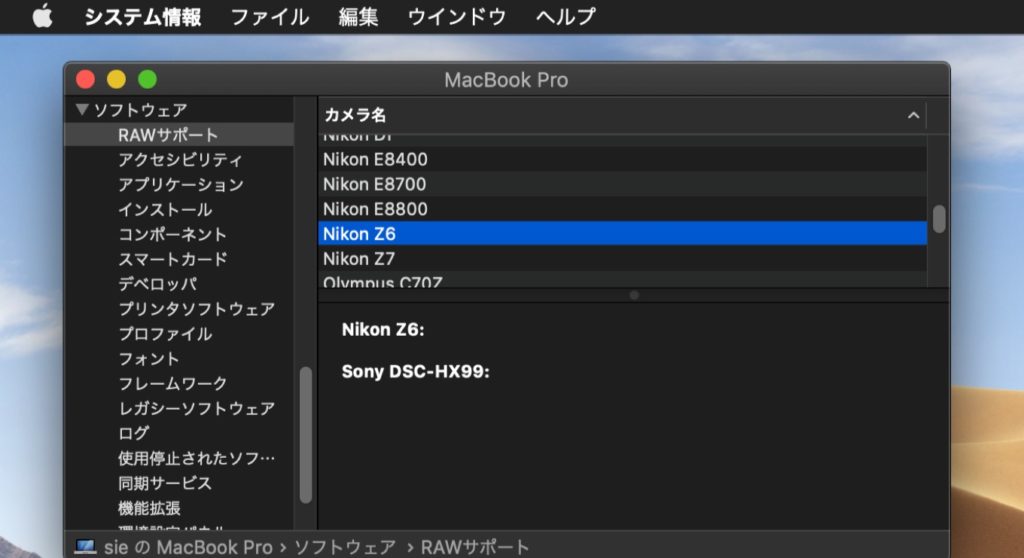Click the camera list scrollbar thumb
1024x558 pixels.
pyautogui.click(x=939, y=219)
